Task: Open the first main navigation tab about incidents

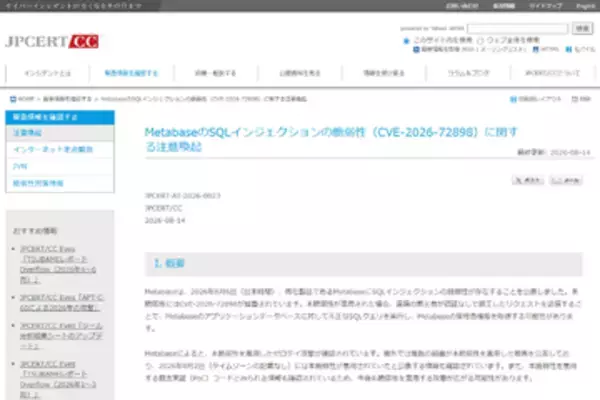Action: (x=47, y=73)
